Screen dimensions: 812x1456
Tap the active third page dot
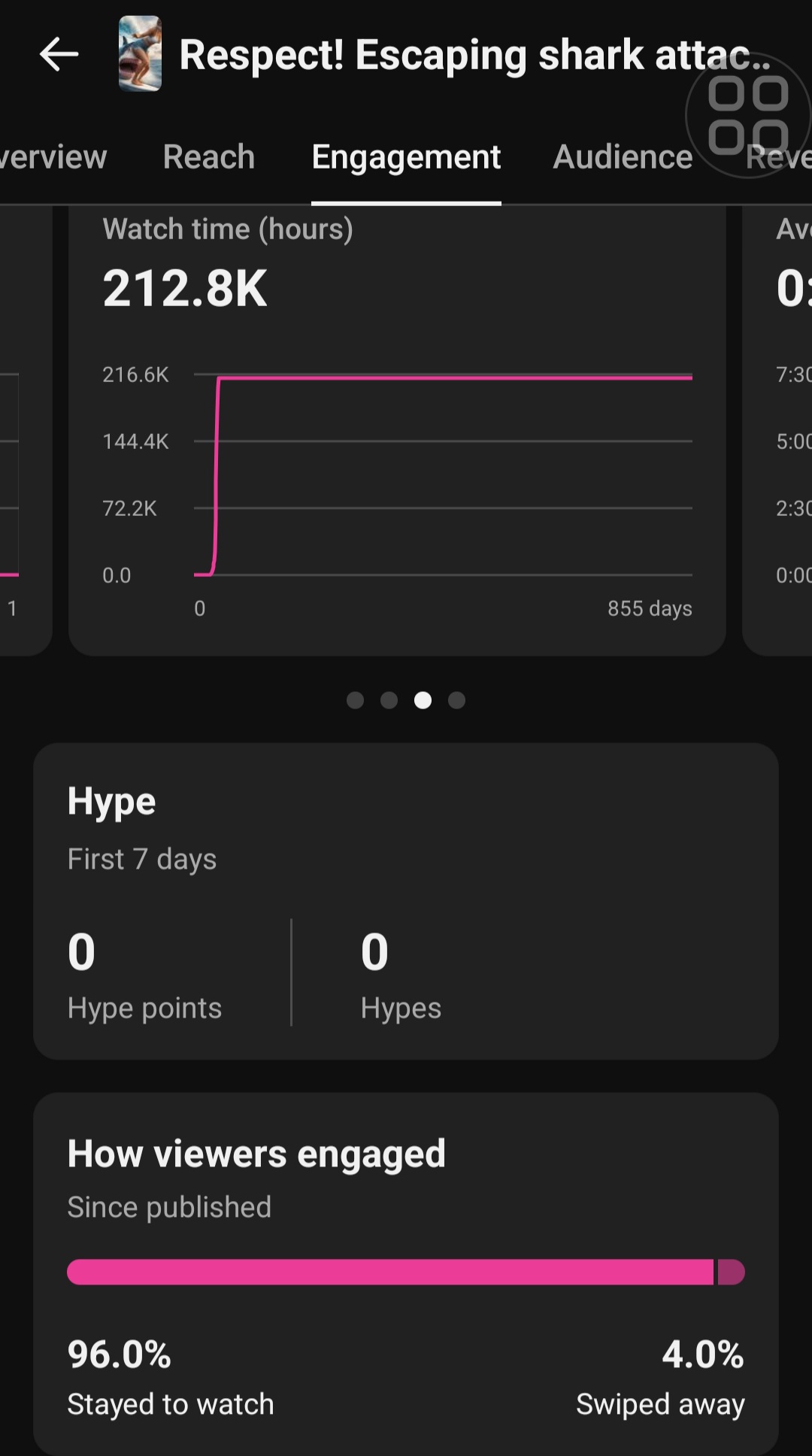[x=423, y=700]
